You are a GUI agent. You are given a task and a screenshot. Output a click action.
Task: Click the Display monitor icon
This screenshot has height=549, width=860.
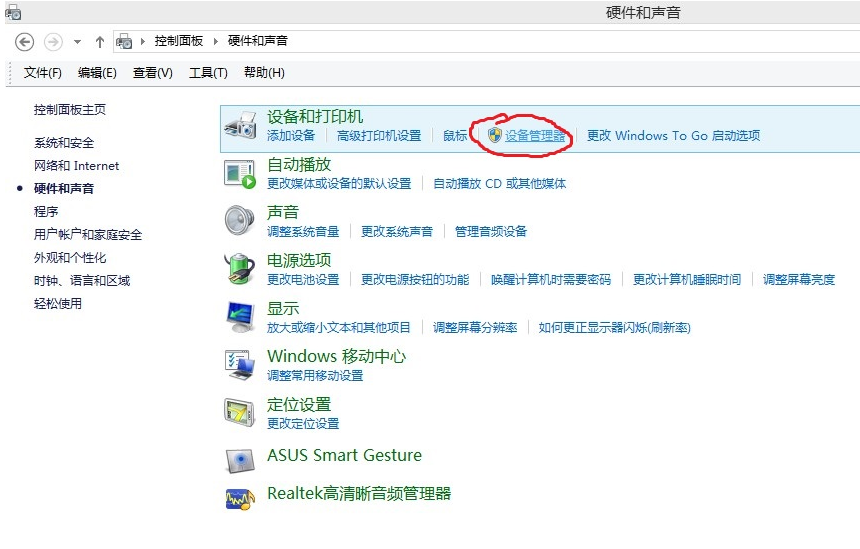240,316
